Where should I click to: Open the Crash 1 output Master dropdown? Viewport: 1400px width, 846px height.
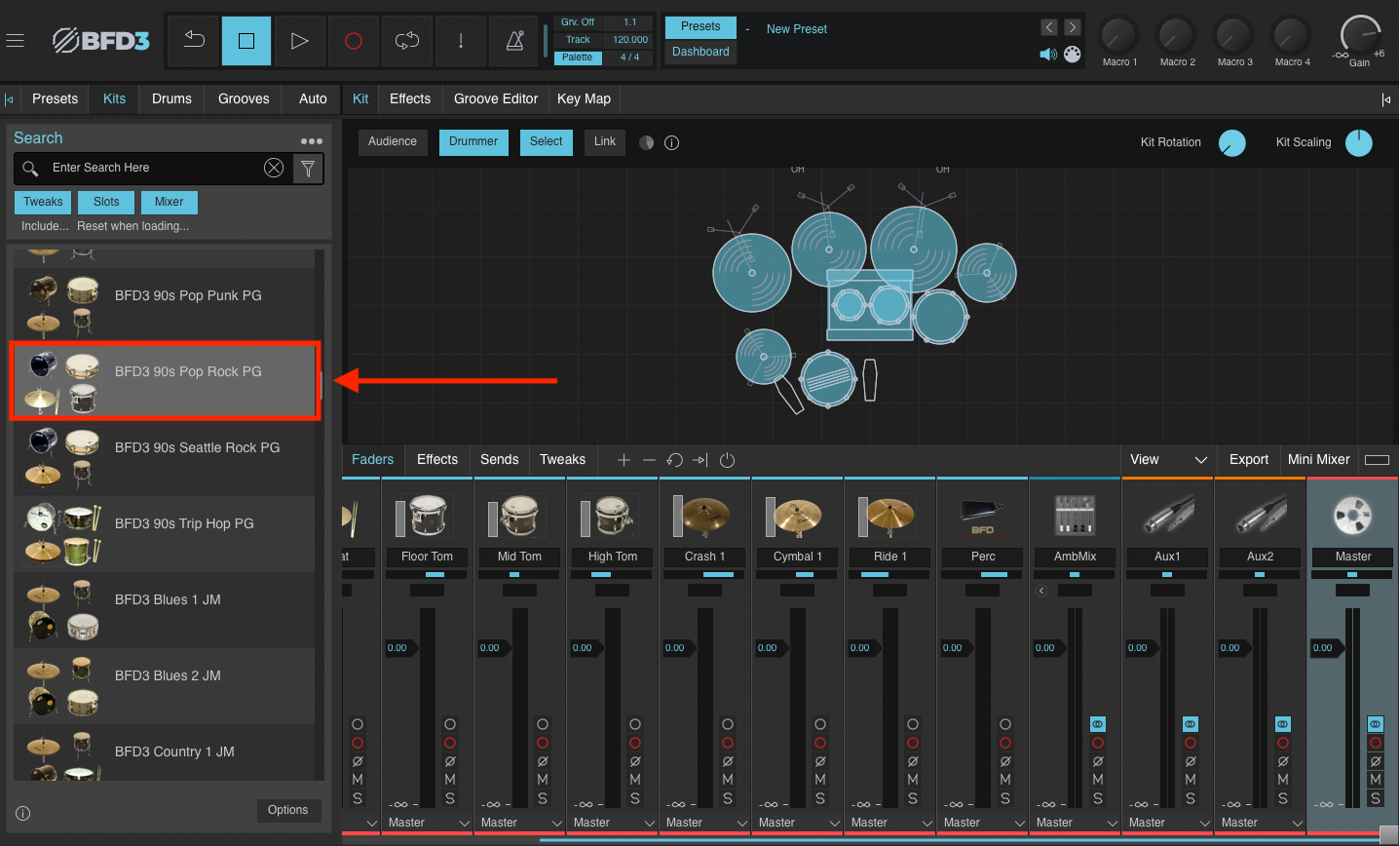[705, 823]
